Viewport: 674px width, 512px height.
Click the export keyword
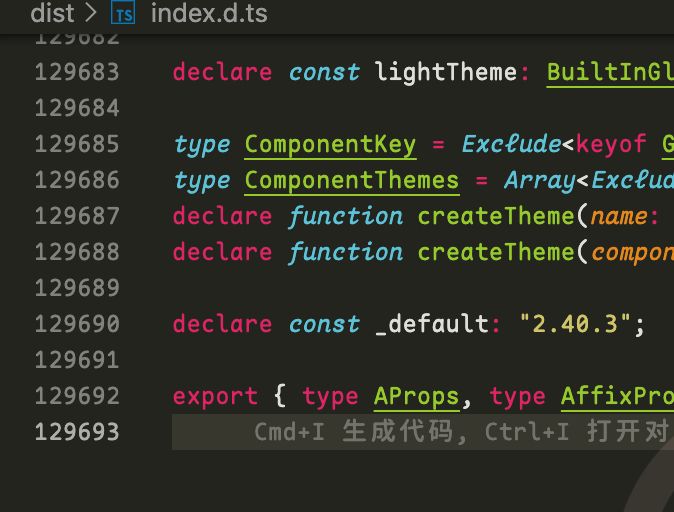[x=215, y=397]
